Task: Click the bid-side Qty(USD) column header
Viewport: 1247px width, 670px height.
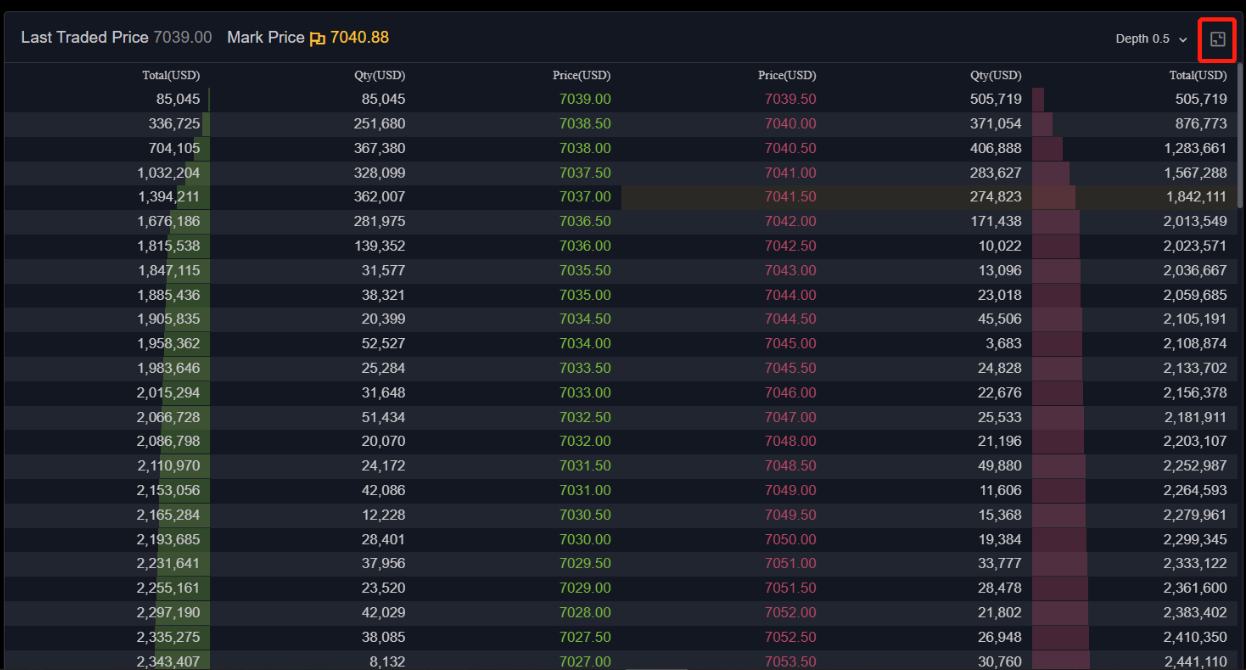Action: [379, 74]
